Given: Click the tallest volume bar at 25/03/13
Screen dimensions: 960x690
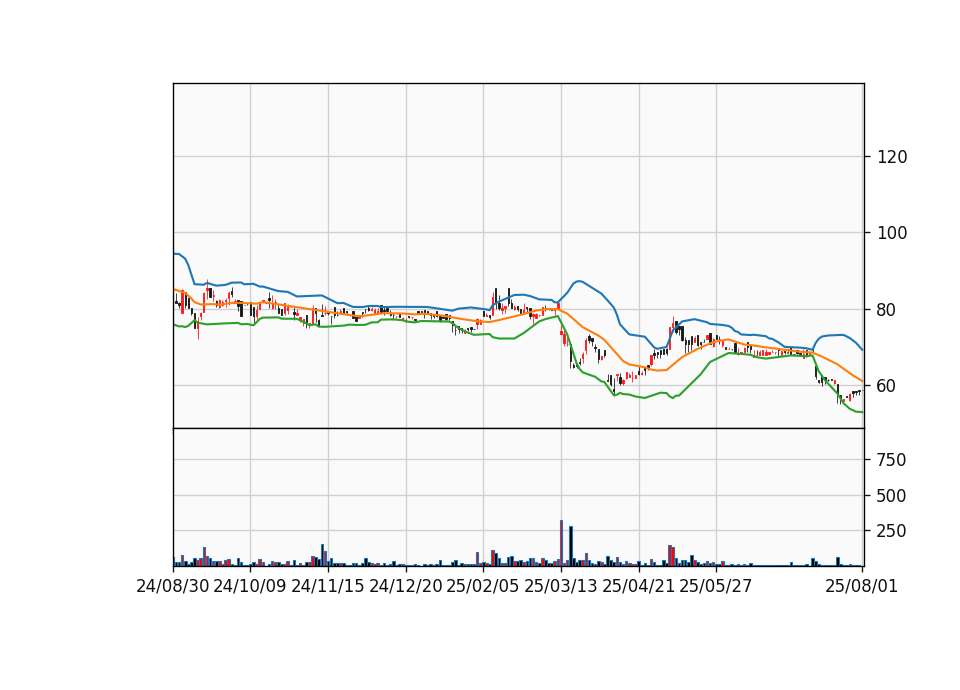Looking at the screenshot, I should tap(561, 543).
